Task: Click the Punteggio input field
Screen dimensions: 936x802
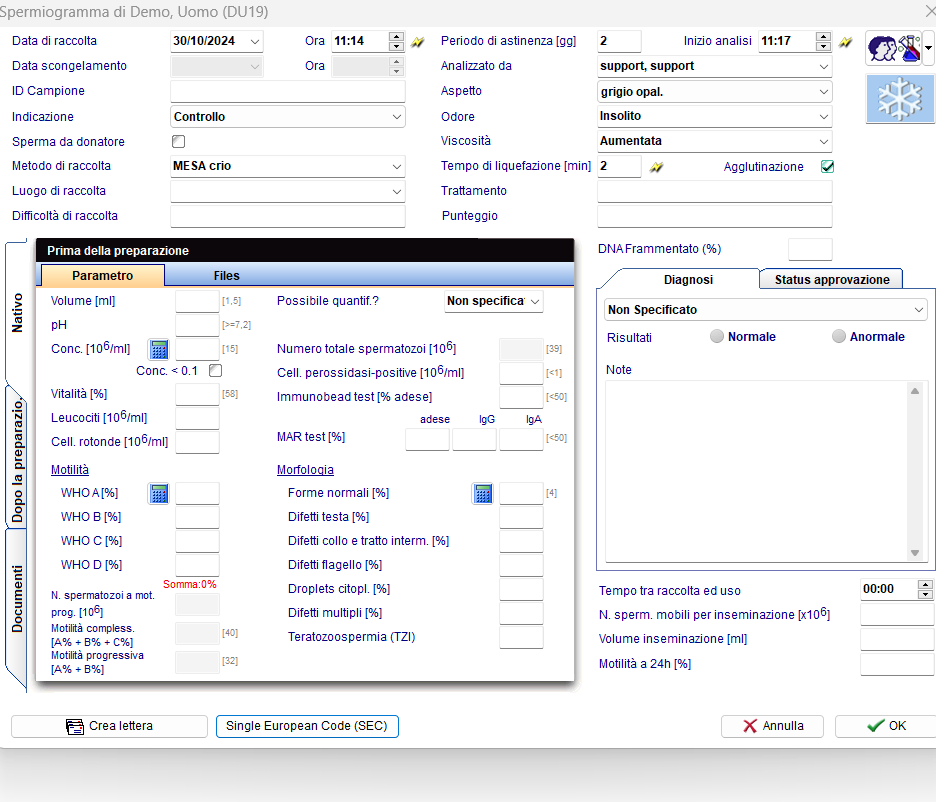Action: tap(715, 216)
